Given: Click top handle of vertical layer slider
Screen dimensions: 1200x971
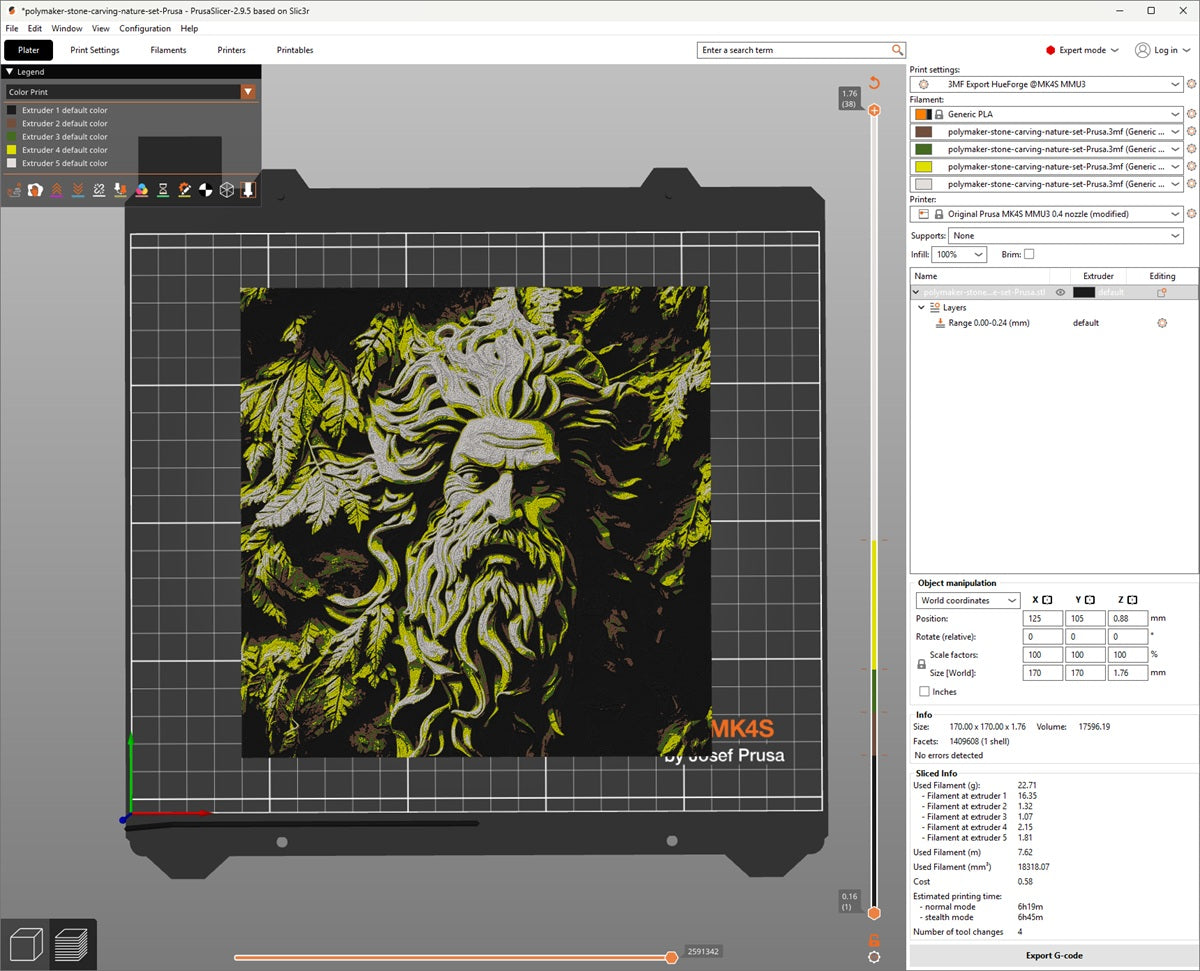Looking at the screenshot, I should [x=874, y=110].
